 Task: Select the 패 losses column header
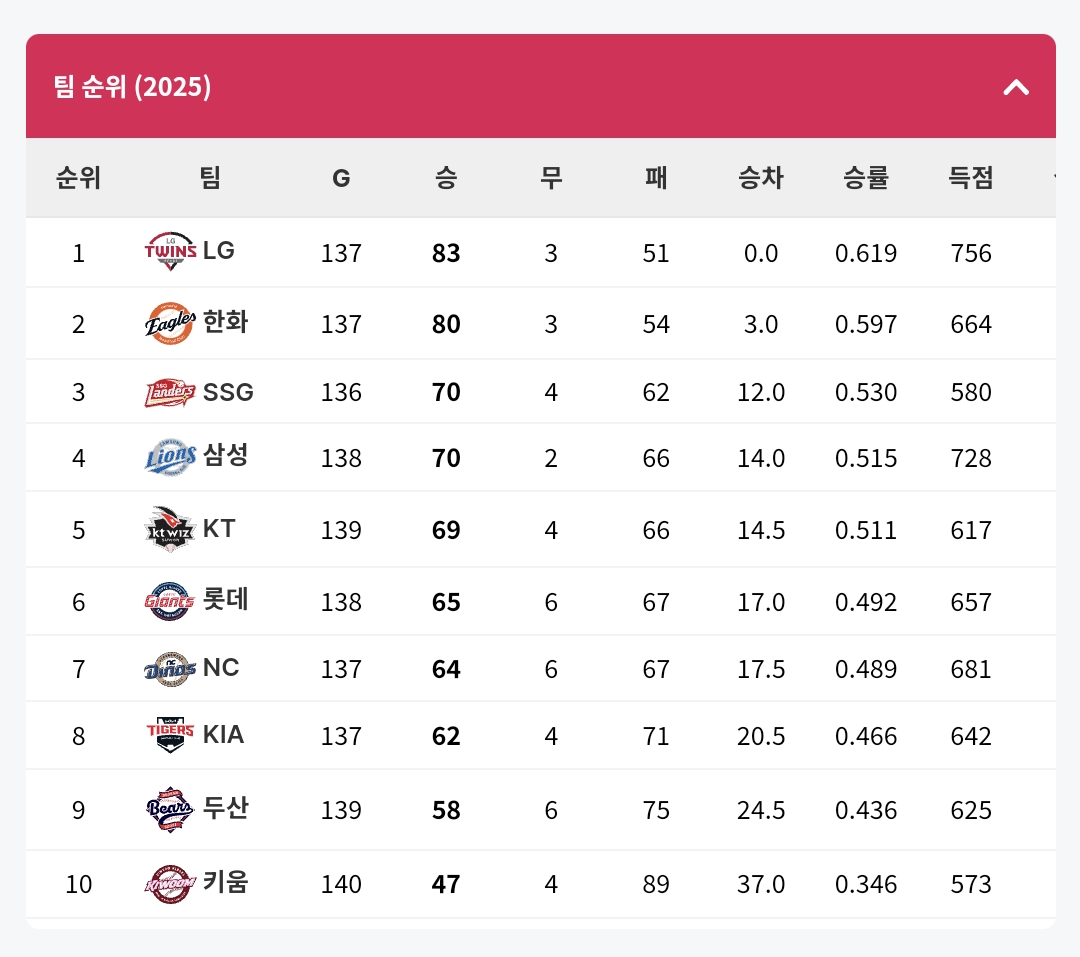656,178
